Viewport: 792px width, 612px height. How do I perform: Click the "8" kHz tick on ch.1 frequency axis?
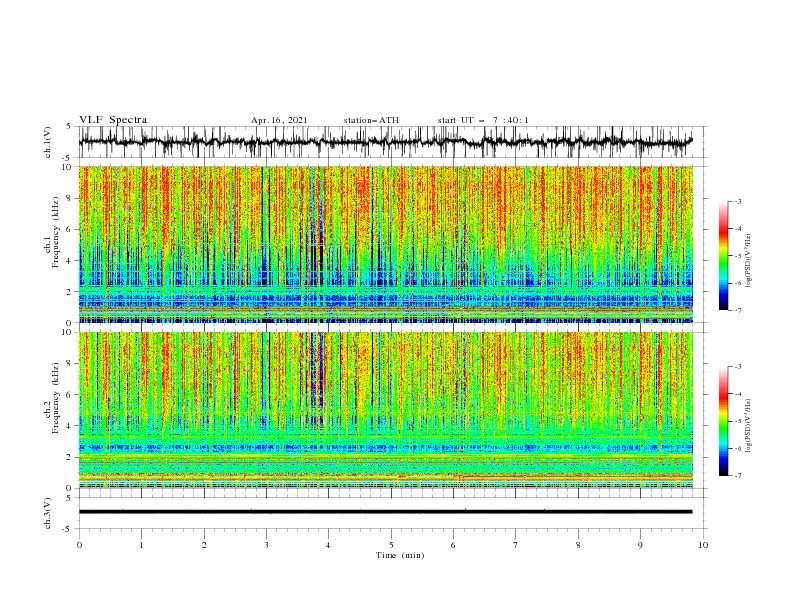point(70,198)
